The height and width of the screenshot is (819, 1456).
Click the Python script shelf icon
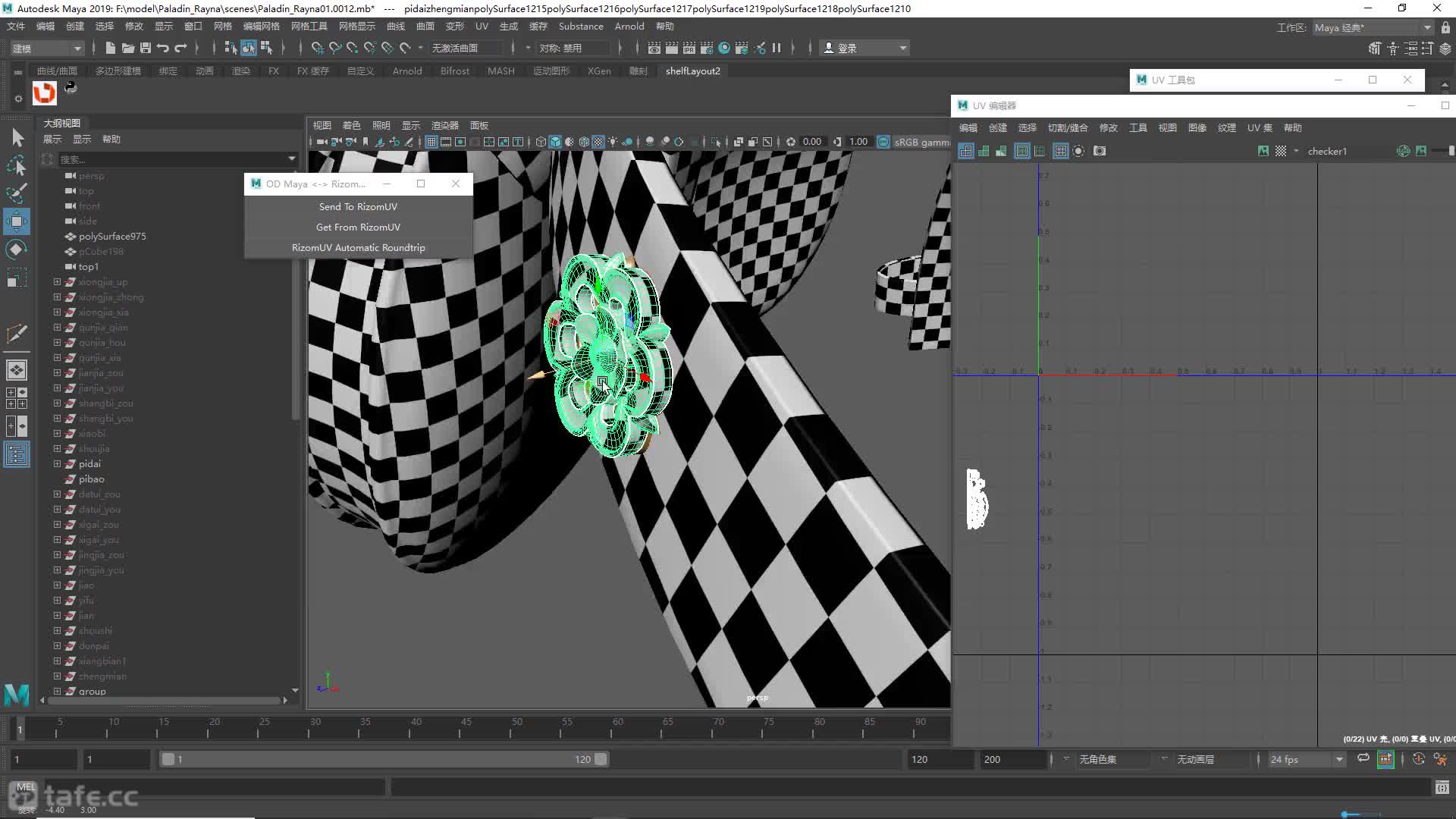pyautogui.click(x=71, y=88)
